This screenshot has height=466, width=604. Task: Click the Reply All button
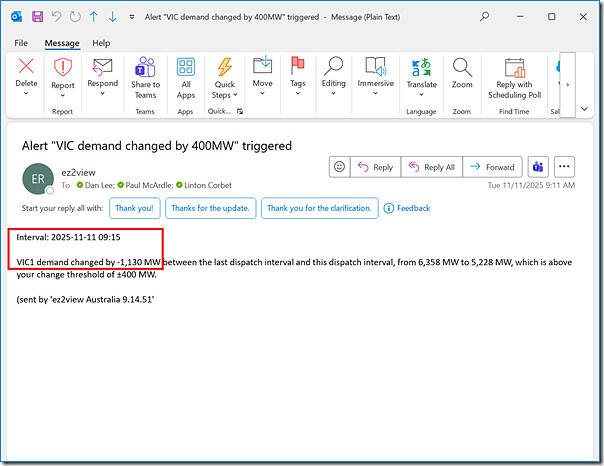(431, 167)
